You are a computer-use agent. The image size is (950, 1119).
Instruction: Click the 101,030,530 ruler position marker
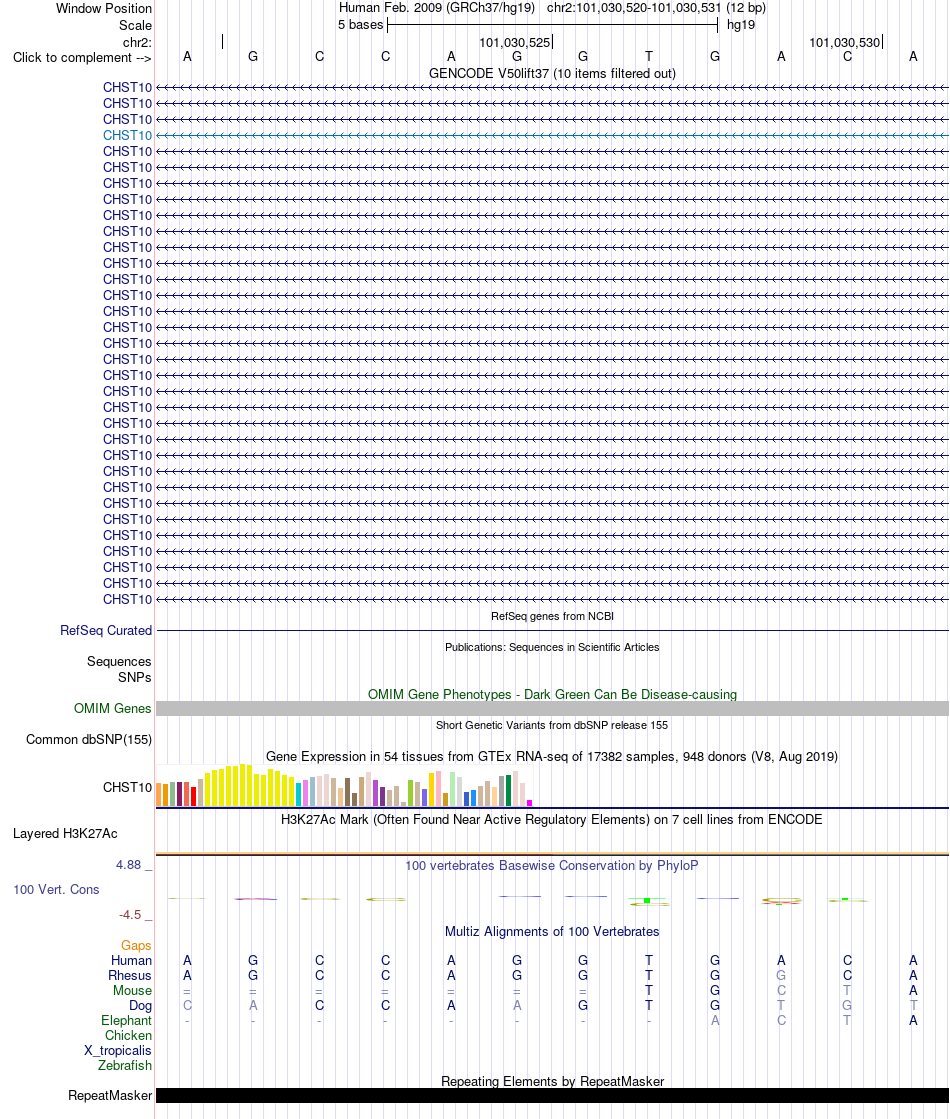click(x=845, y=43)
